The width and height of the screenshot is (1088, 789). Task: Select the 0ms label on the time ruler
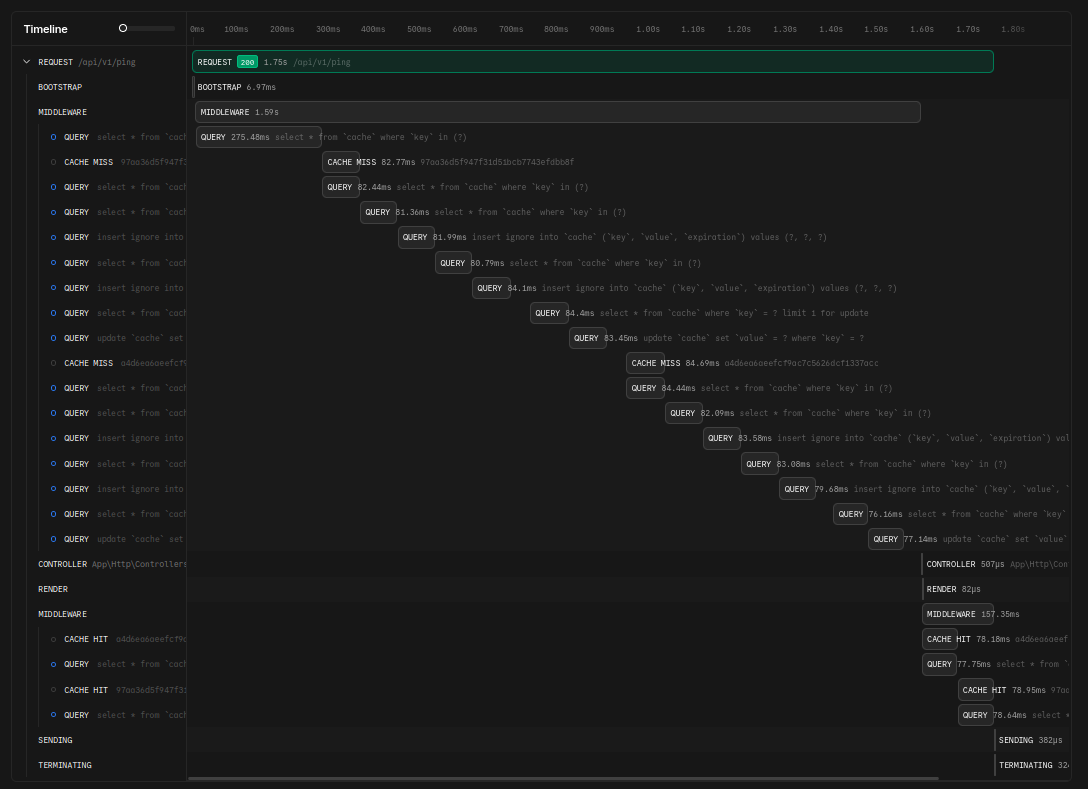pyautogui.click(x=197, y=29)
